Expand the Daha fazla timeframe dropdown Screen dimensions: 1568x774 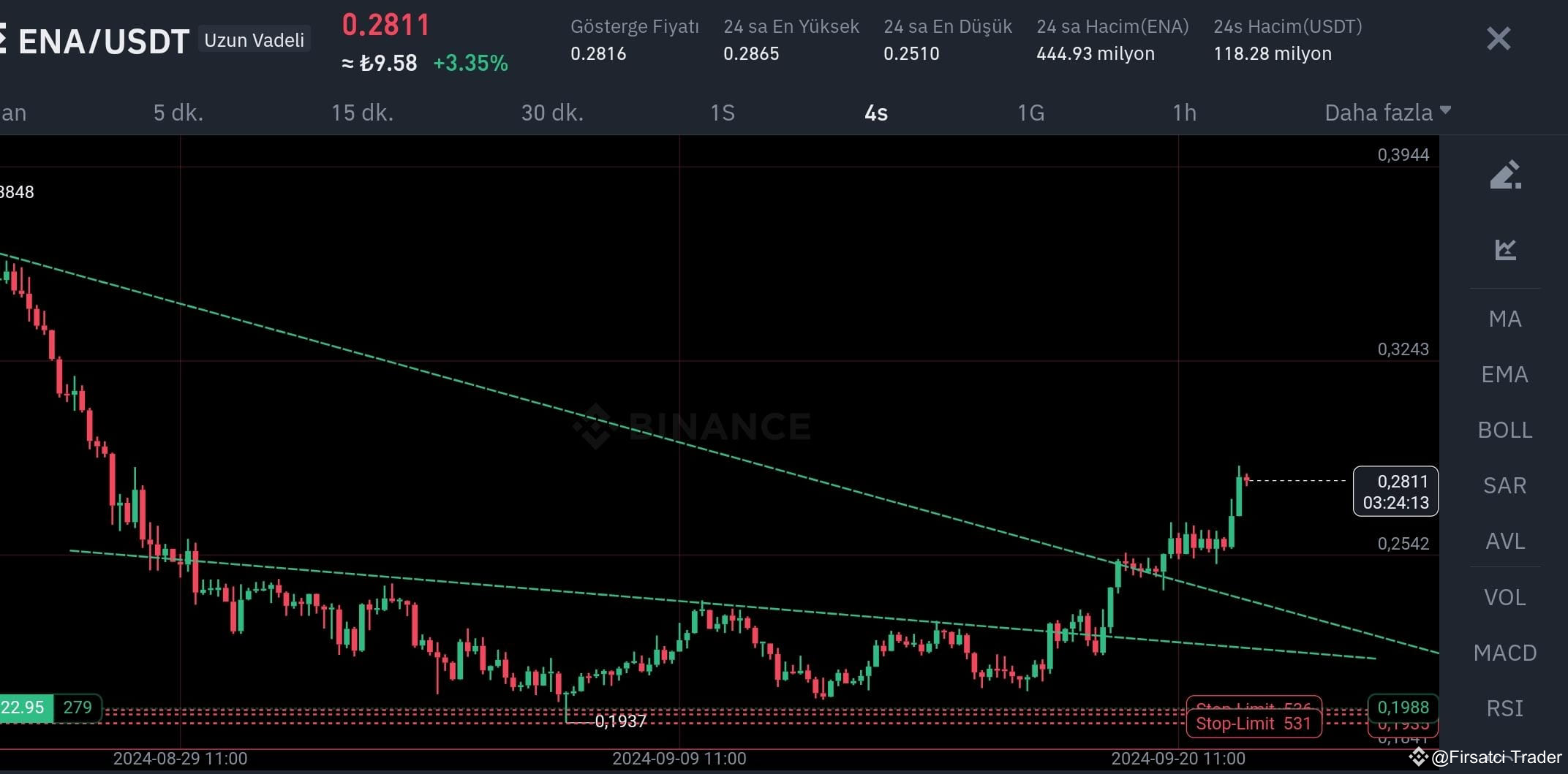(x=1387, y=113)
